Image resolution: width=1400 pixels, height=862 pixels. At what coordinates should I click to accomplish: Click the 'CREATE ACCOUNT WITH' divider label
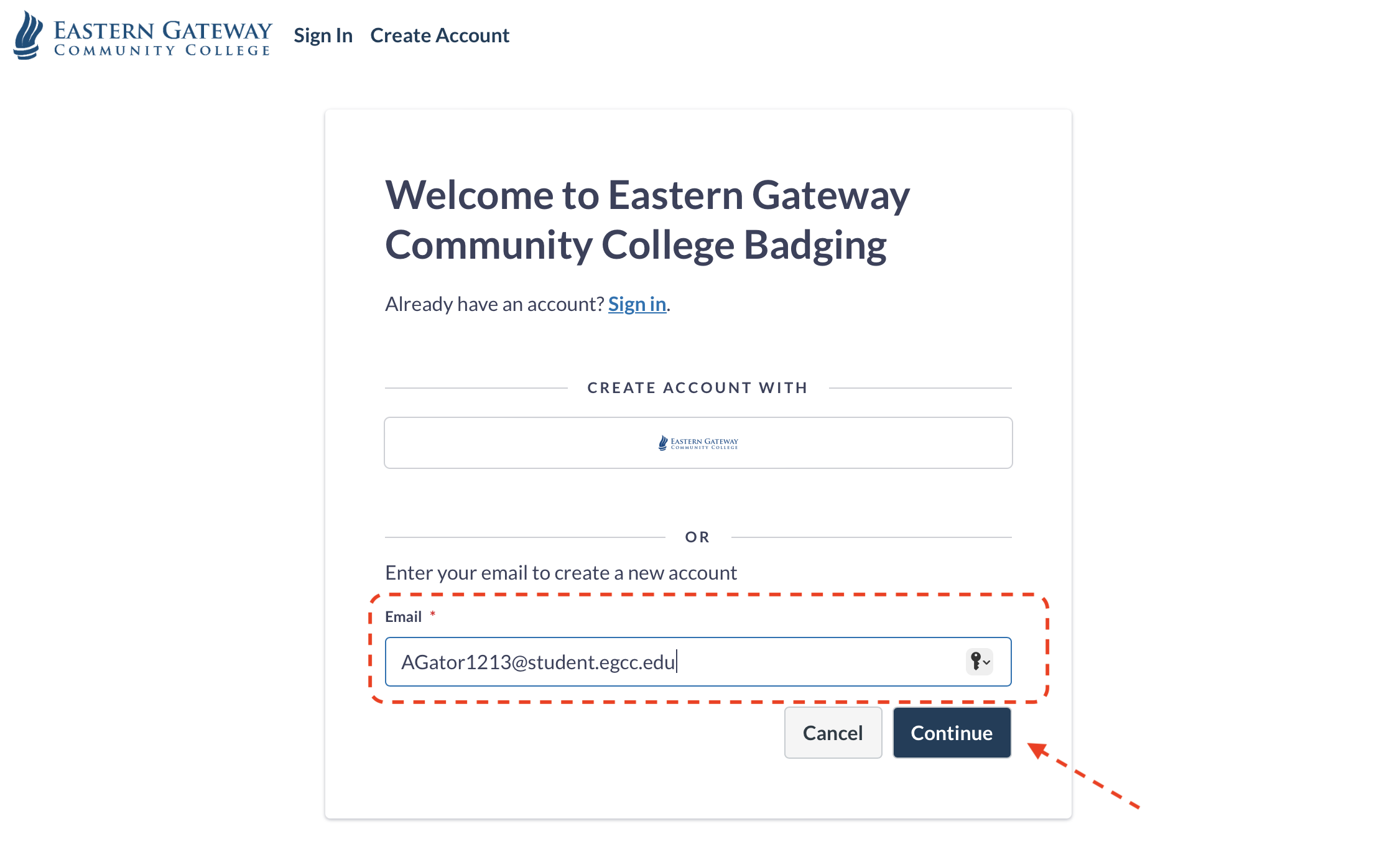(x=697, y=388)
